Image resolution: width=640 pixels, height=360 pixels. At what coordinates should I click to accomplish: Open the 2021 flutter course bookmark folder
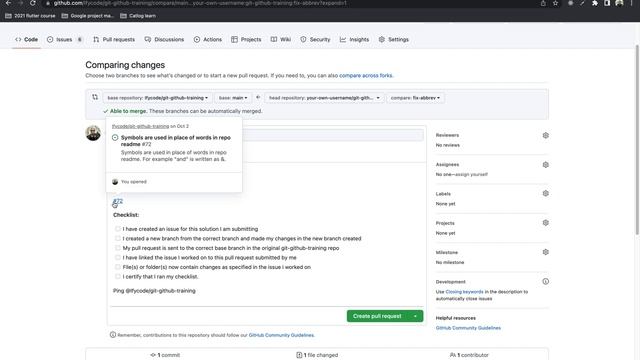[30, 16]
